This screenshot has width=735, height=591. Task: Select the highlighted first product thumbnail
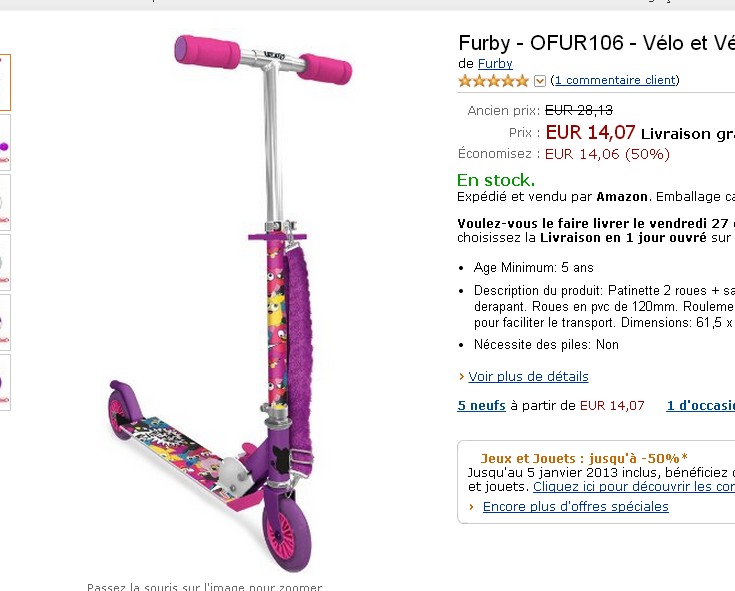pyautogui.click(x=5, y=82)
